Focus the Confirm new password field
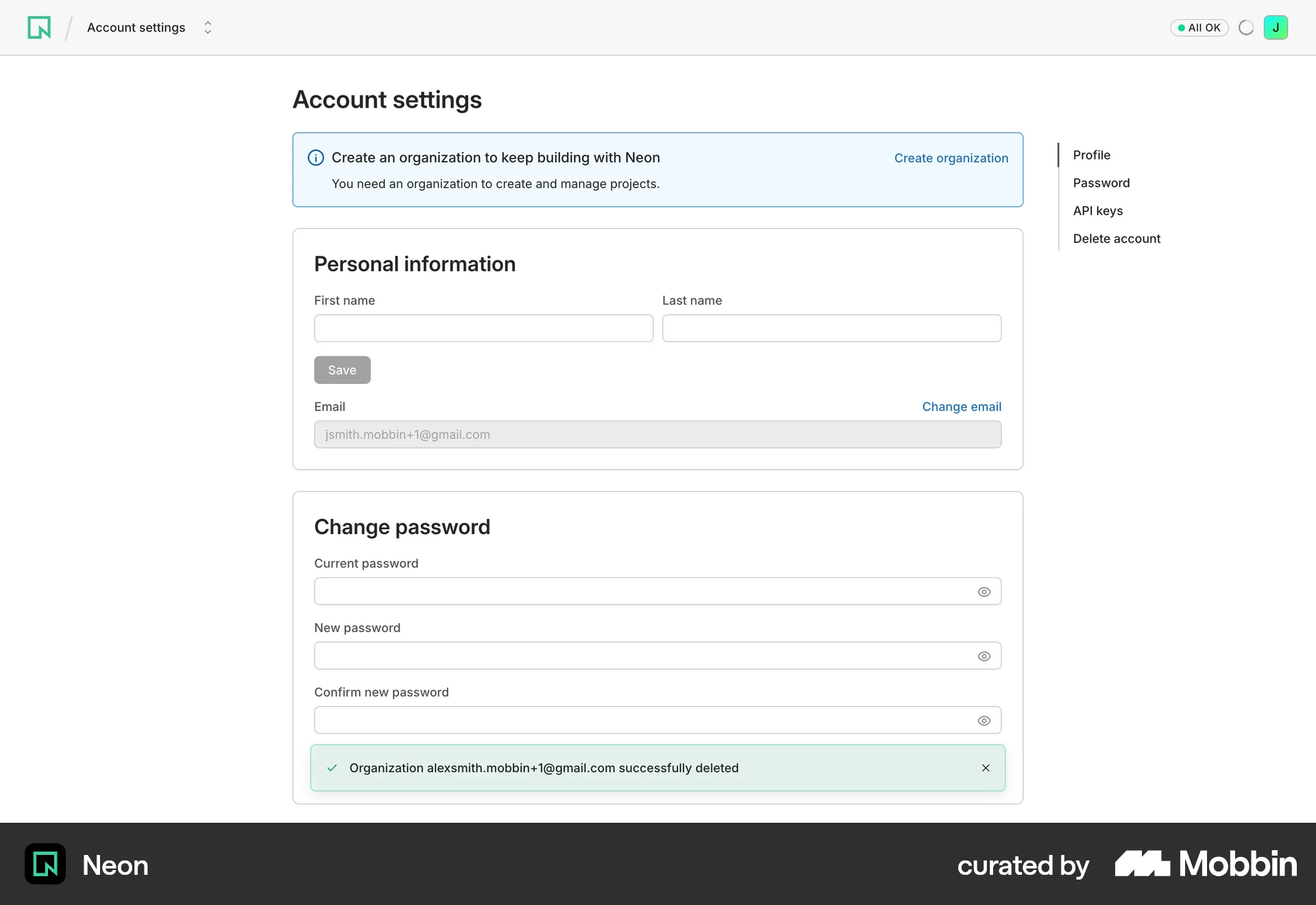Viewport: 1316px width, 905px height. tap(657, 720)
